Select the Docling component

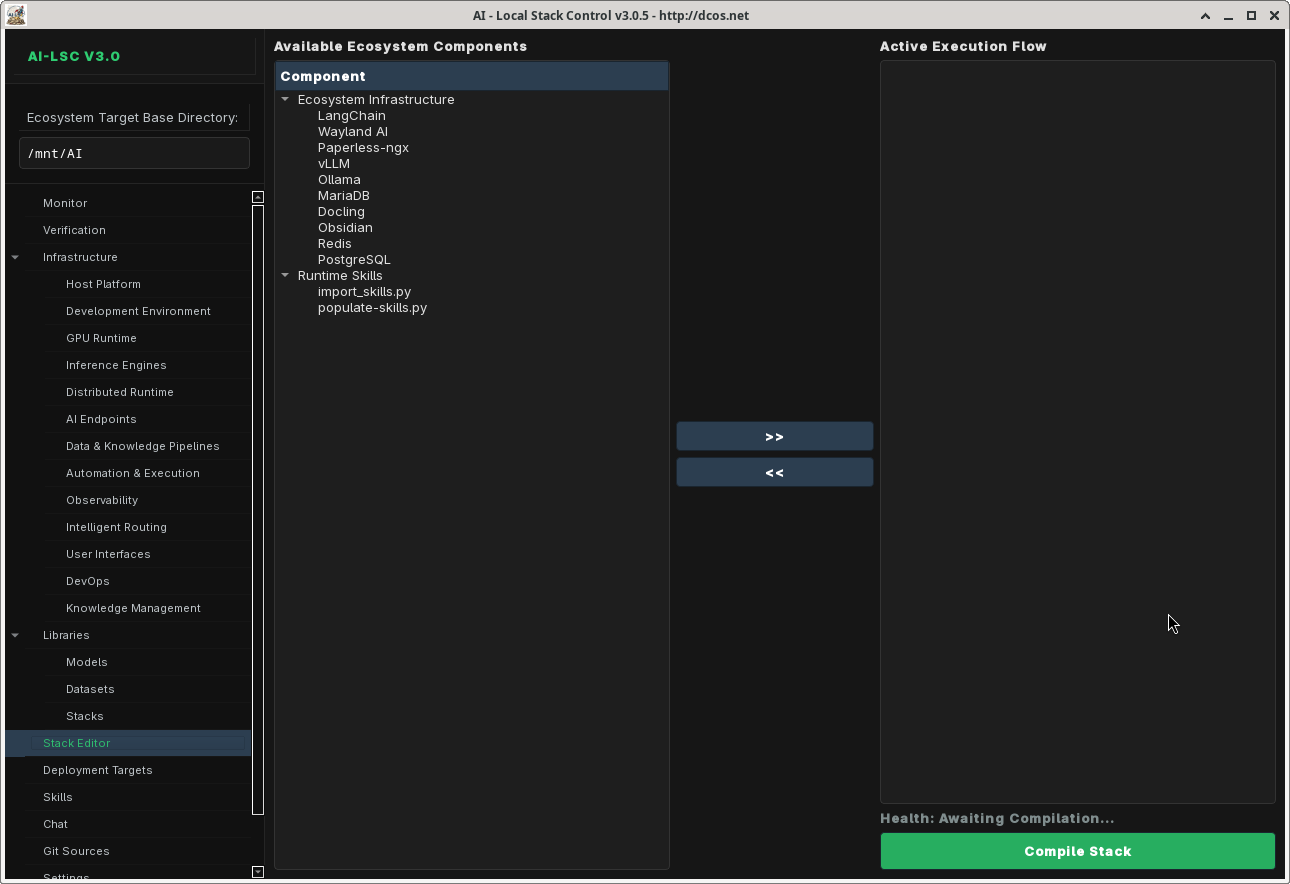tap(341, 211)
